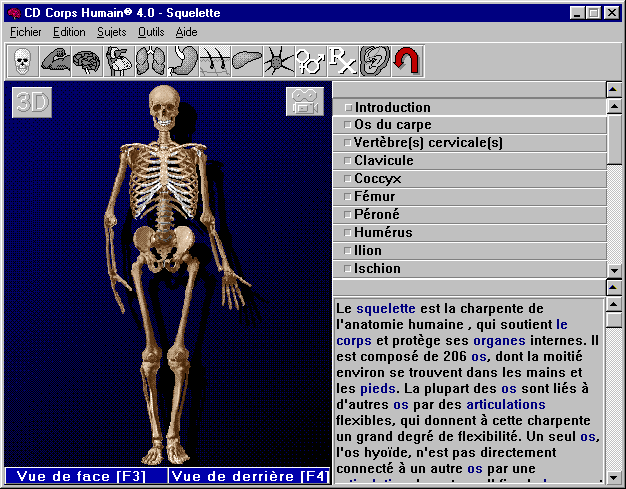Open the muscles section (flexed arm icon)
Image resolution: width=626 pixels, height=489 pixels.
point(54,61)
